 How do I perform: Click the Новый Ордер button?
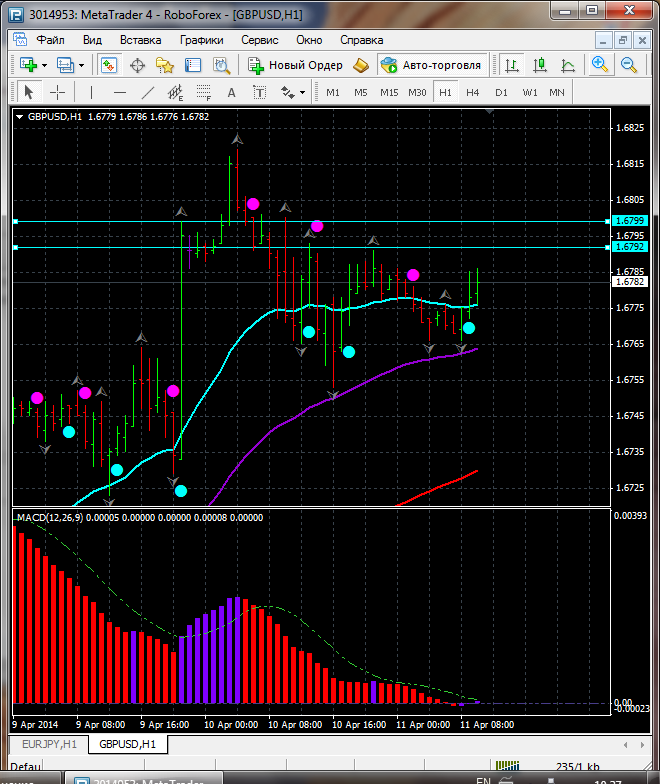[x=296, y=65]
